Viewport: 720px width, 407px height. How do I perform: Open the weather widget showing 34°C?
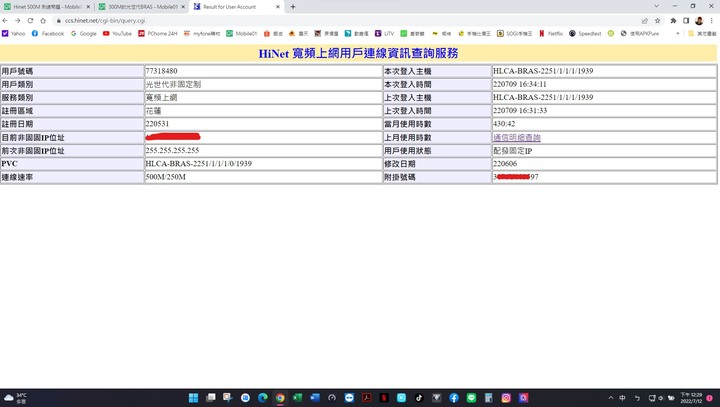pos(15,398)
